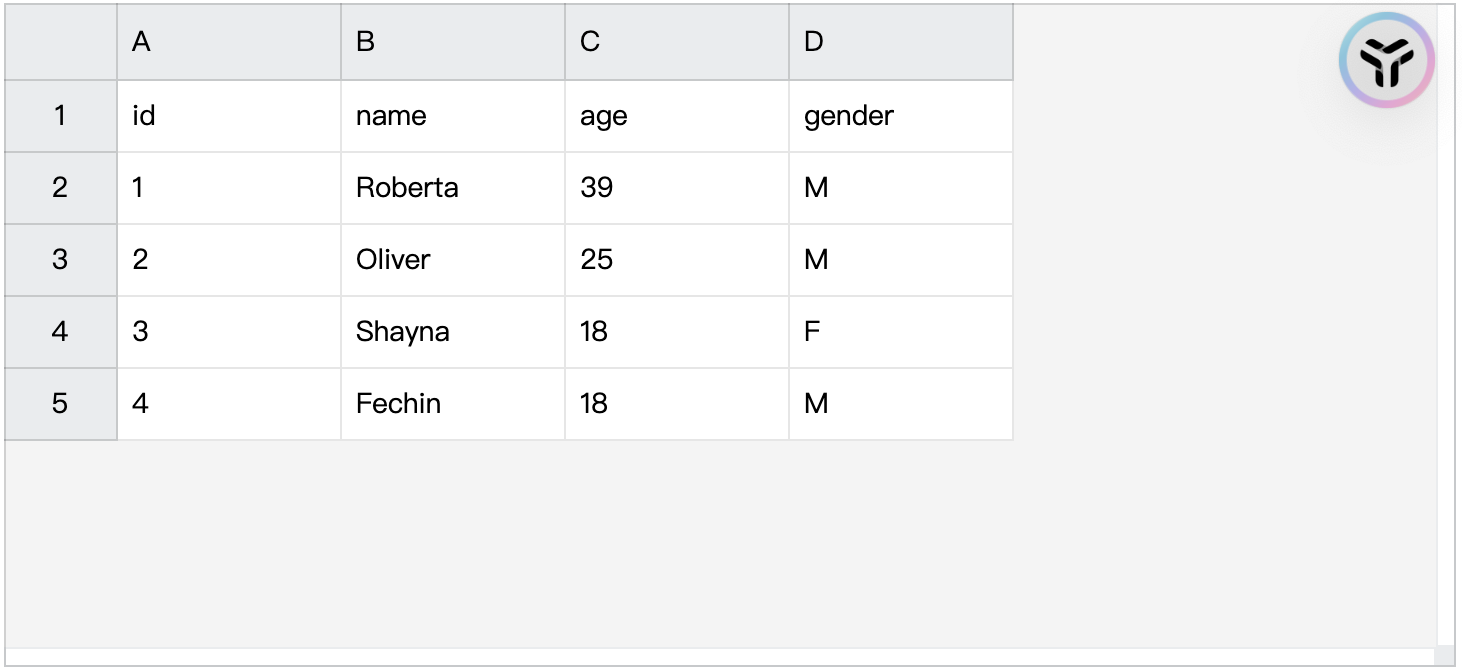Select column C header
Image resolution: width=1462 pixels, height=668 pixels.
pyautogui.click(x=677, y=42)
